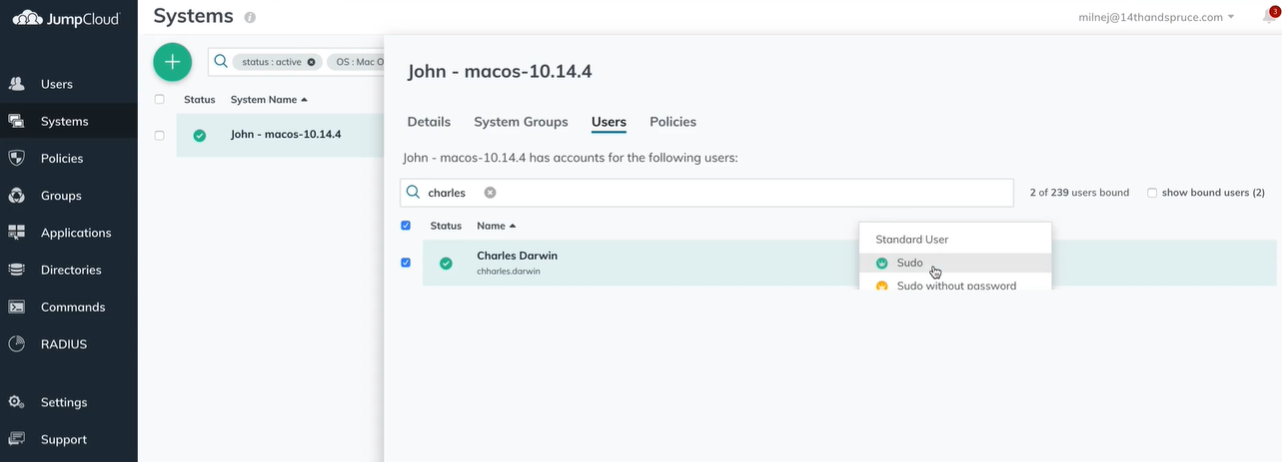Open the milnej account email dropdown
The height and width of the screenshot is (462, 1282).
coord(1156,17)
